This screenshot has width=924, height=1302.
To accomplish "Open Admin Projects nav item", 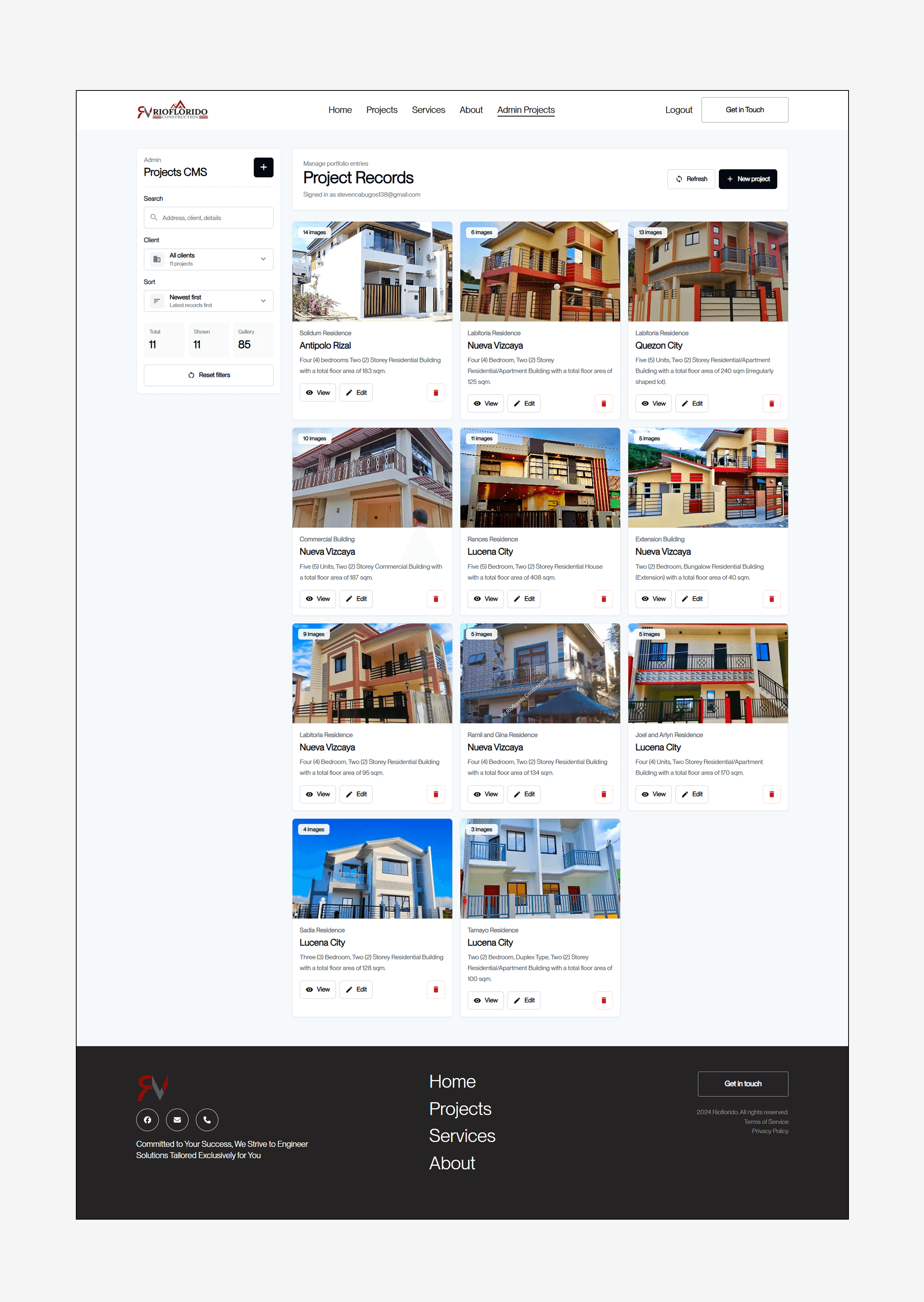I will point(526,110).
